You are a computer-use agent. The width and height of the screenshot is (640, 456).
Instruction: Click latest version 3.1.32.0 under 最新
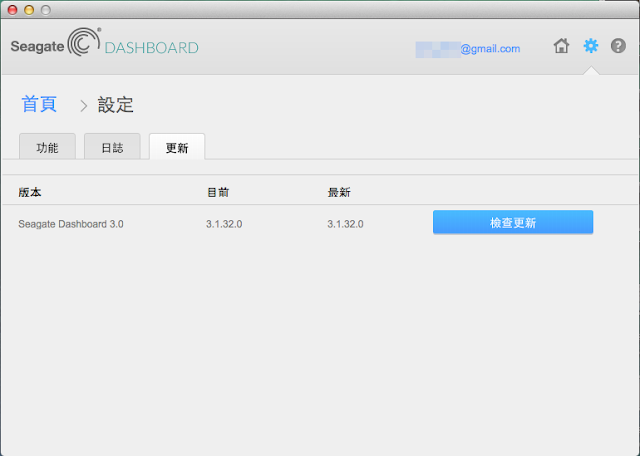(x=345, y=224)
